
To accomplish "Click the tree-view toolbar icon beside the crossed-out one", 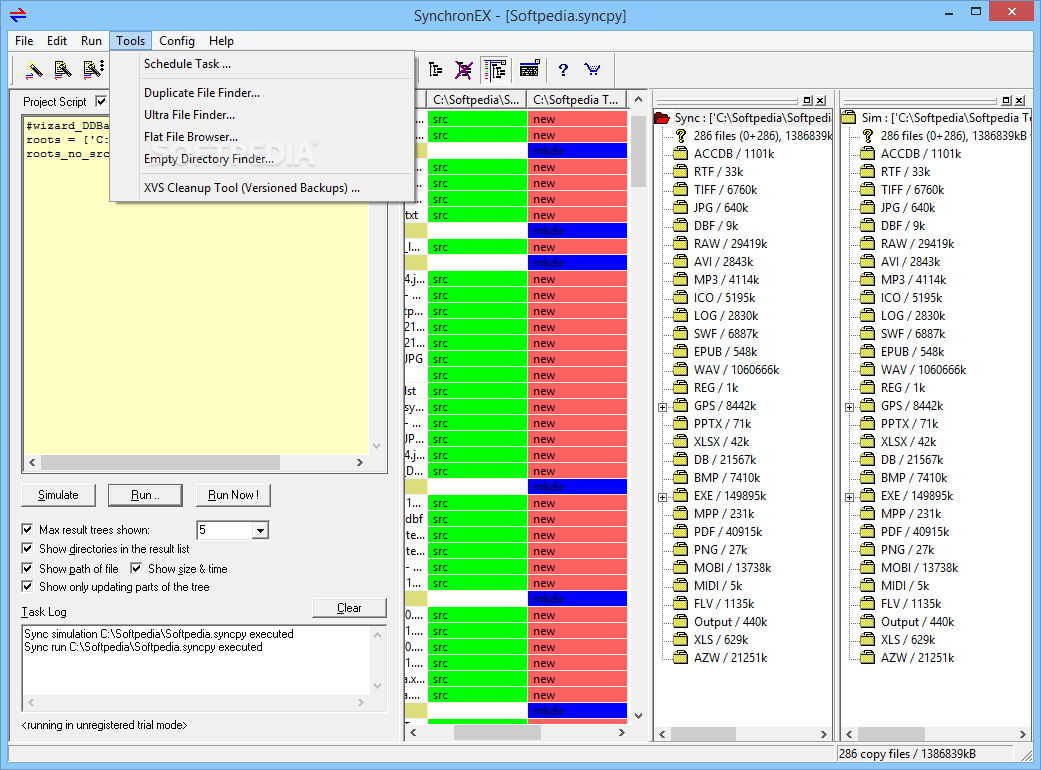I will 436,69.
